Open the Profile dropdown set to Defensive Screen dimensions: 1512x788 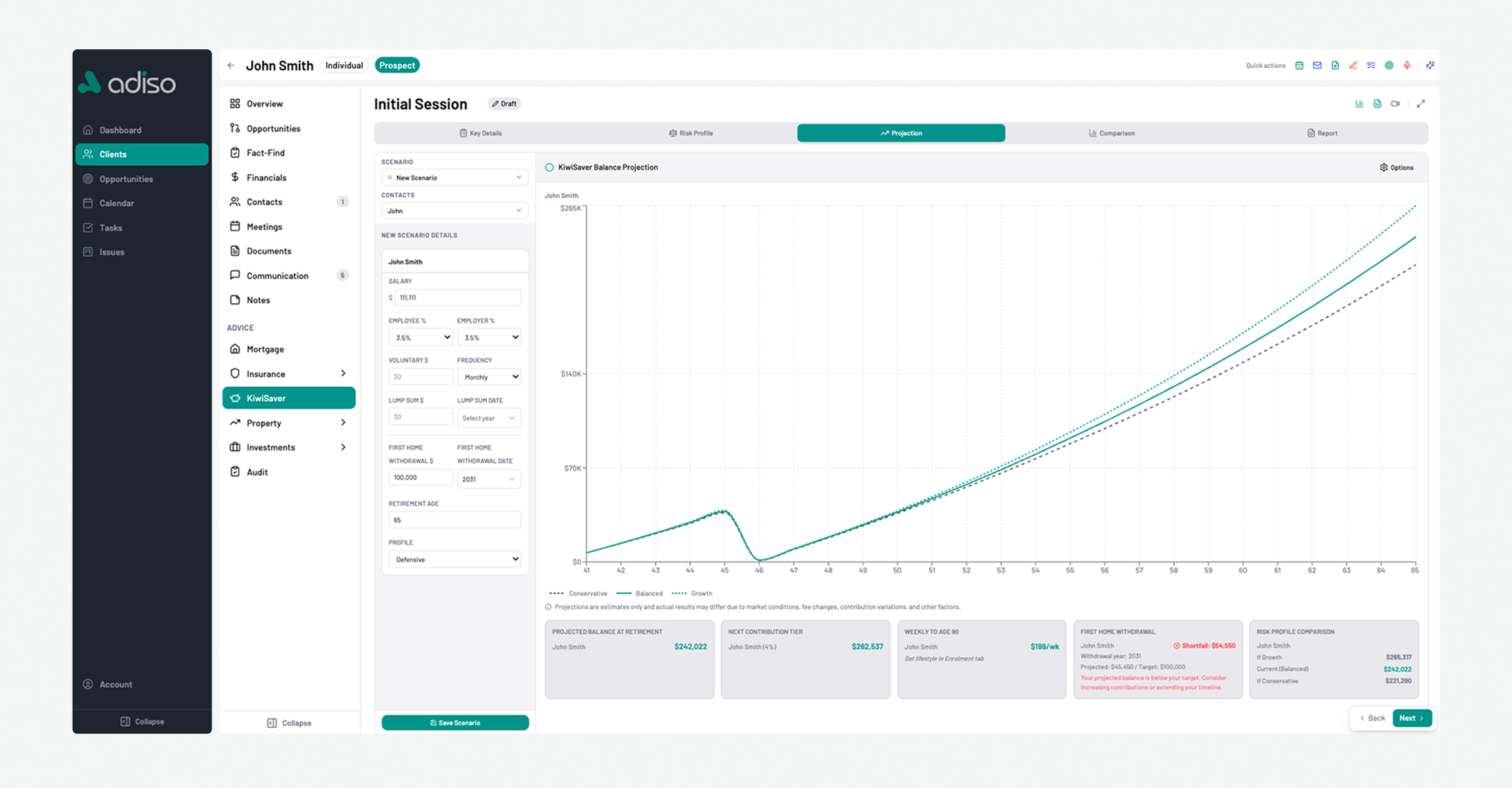pos(455,559)
